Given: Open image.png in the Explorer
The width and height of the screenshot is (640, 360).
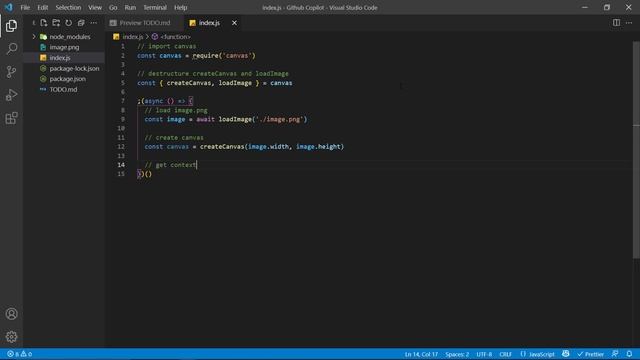Looking at the screenshot, I should [64, 47].
